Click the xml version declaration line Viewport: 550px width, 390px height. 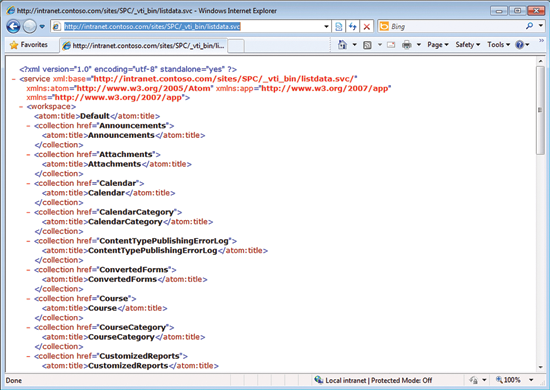pyautogui.click(x=128, y=69)
